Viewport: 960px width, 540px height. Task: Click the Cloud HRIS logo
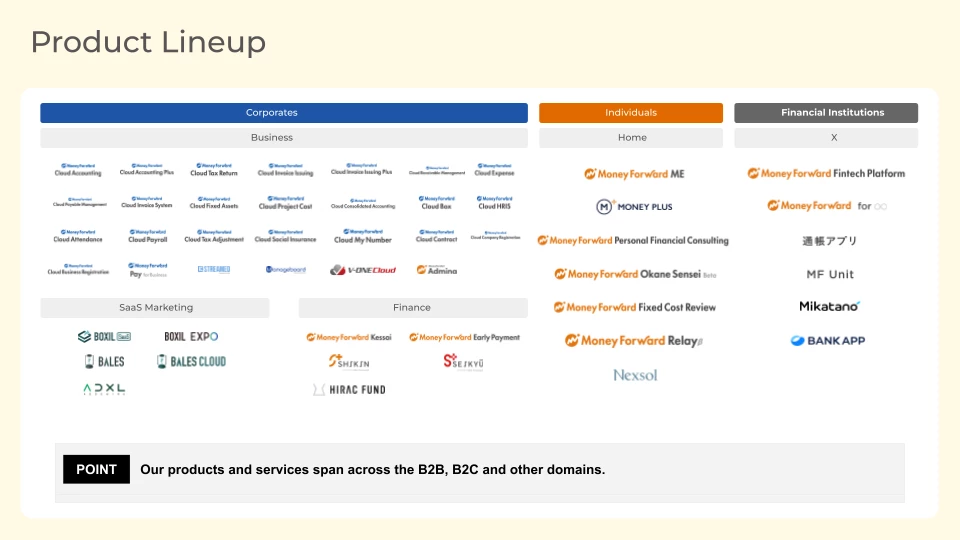coord(495,203)
